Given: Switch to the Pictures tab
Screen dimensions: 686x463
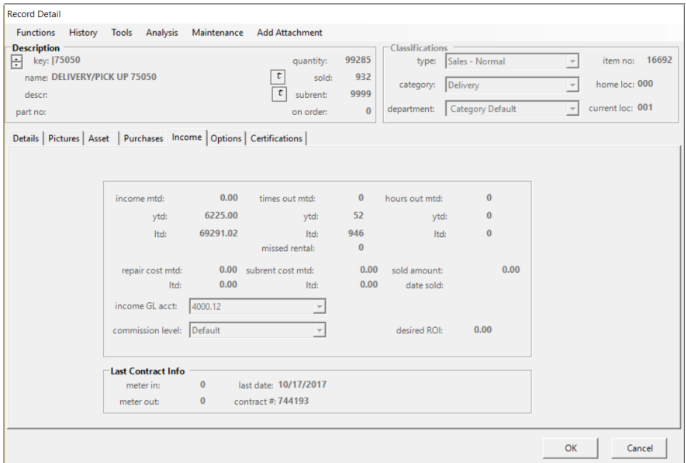Looking at the screenshot, I should 64,139.
